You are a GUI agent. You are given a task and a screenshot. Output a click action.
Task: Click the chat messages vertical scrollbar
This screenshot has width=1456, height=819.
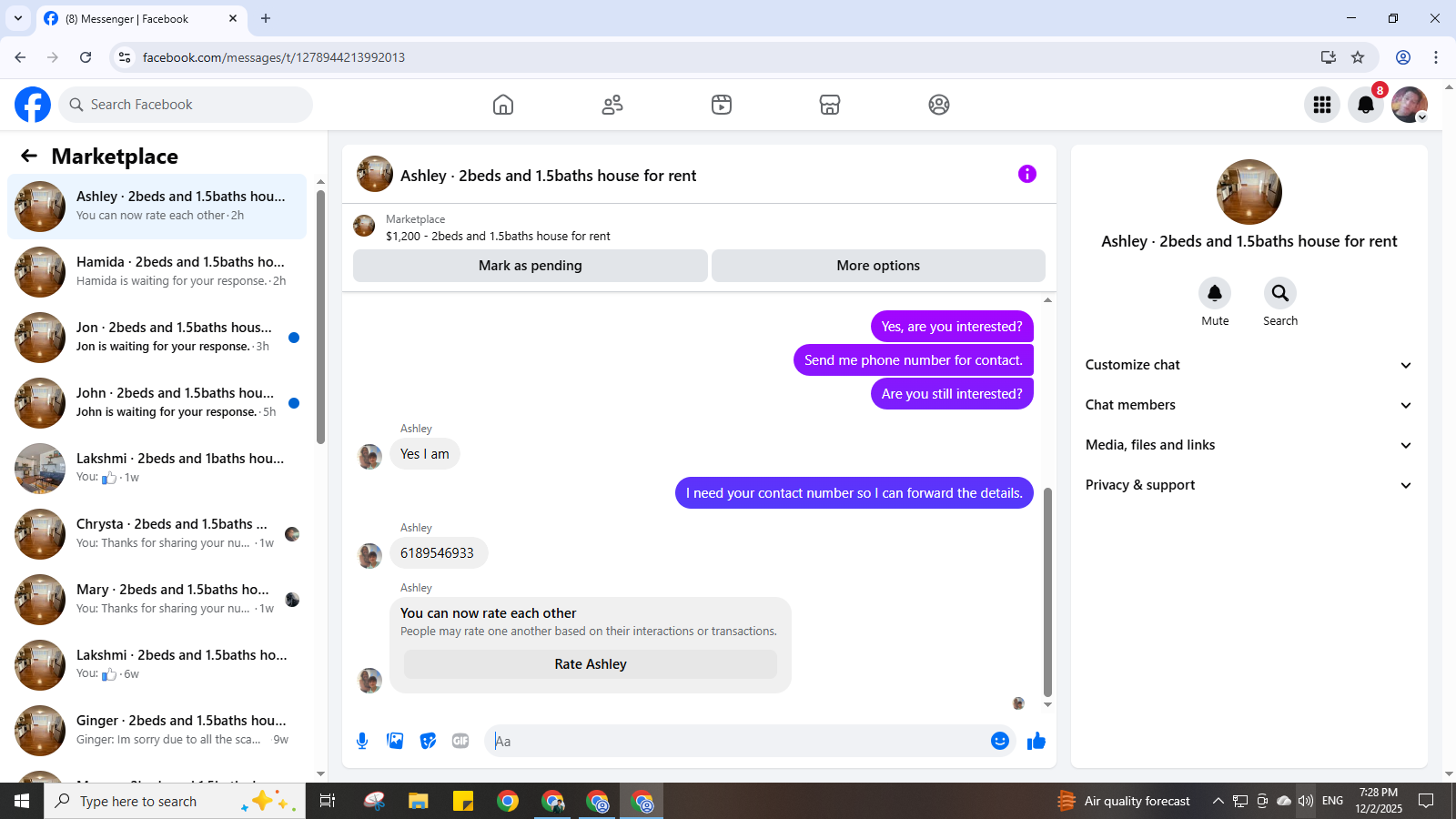(x=1047, y=591)
